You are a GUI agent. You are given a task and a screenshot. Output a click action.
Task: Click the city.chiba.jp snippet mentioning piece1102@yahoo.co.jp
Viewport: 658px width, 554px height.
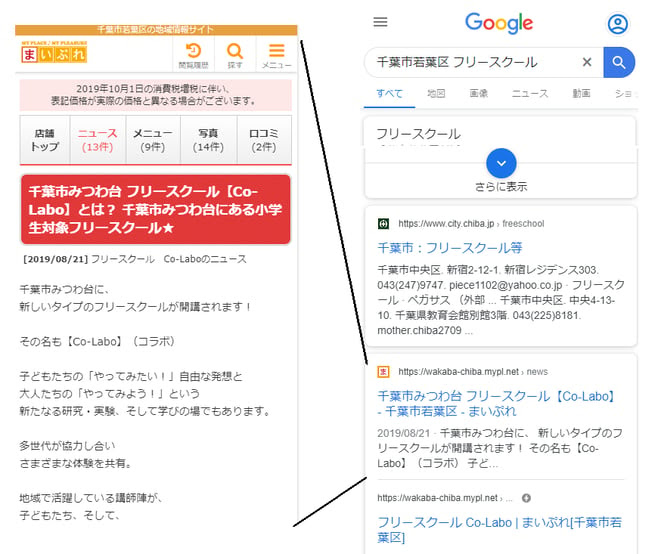coord(500,300)
